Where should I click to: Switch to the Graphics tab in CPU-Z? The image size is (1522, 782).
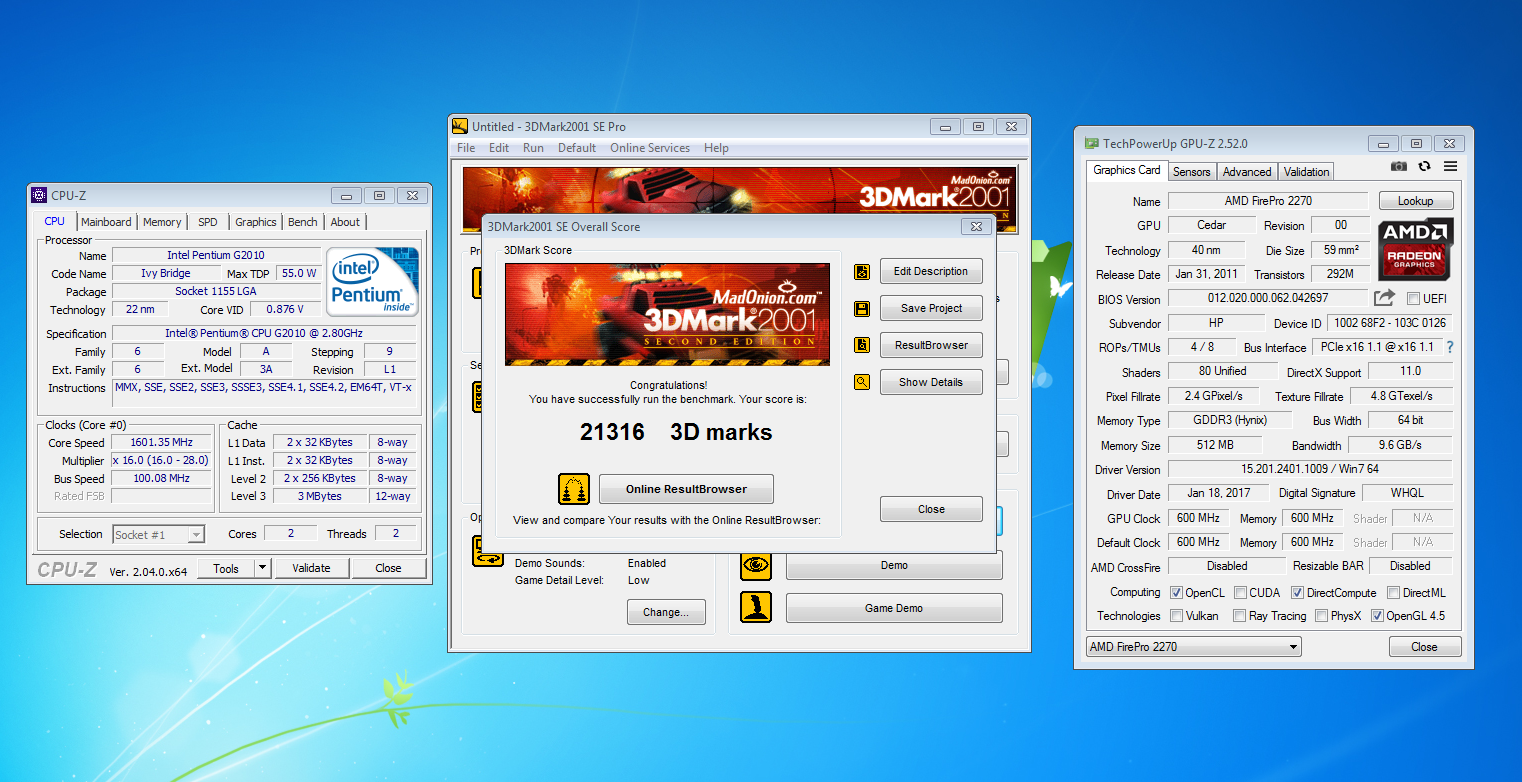click(x=256, y=222)
